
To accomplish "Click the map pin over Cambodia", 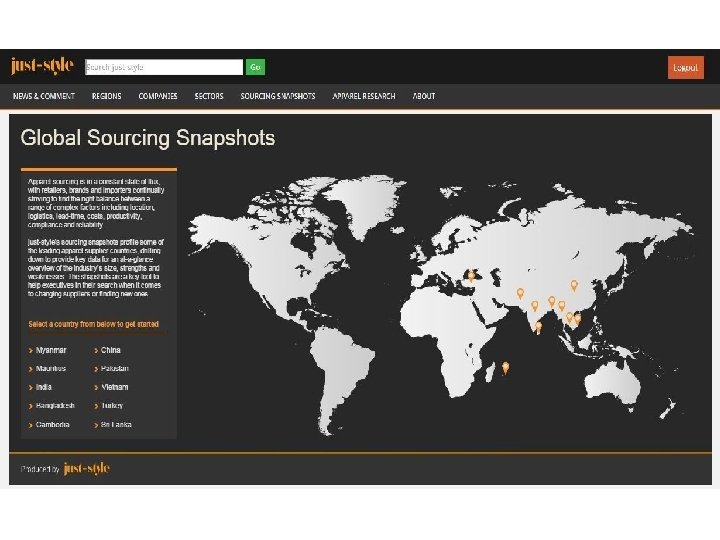I will [x=569, y=318].
